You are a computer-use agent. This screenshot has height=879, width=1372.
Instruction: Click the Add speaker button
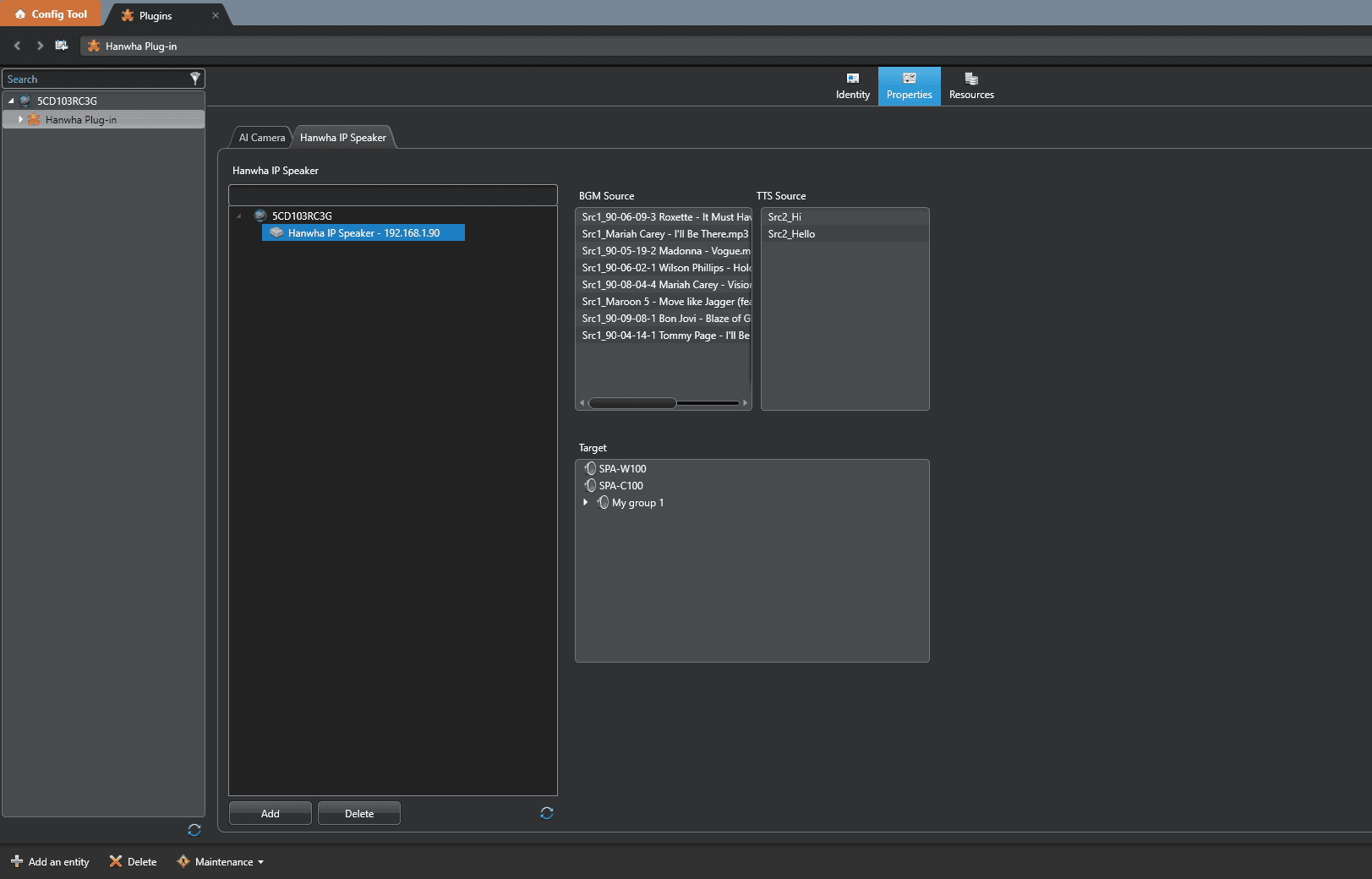point(271,814)
